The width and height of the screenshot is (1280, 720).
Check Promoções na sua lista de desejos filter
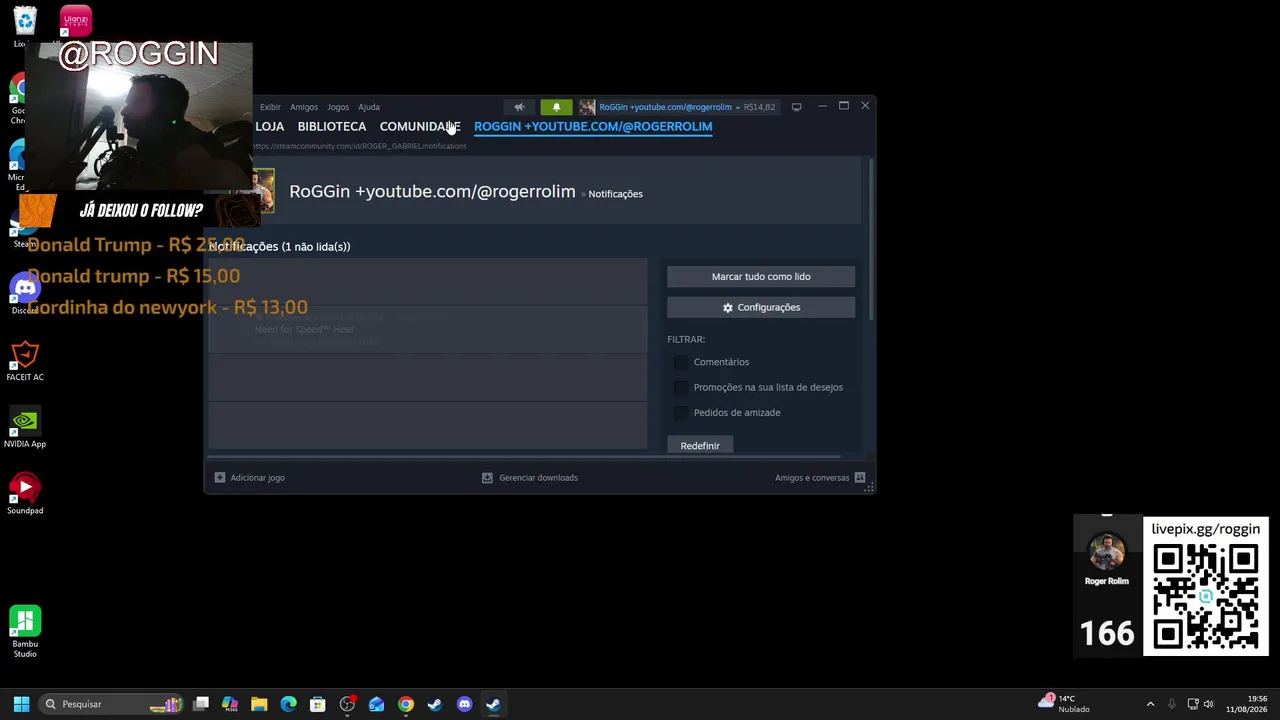click(681, 387)
